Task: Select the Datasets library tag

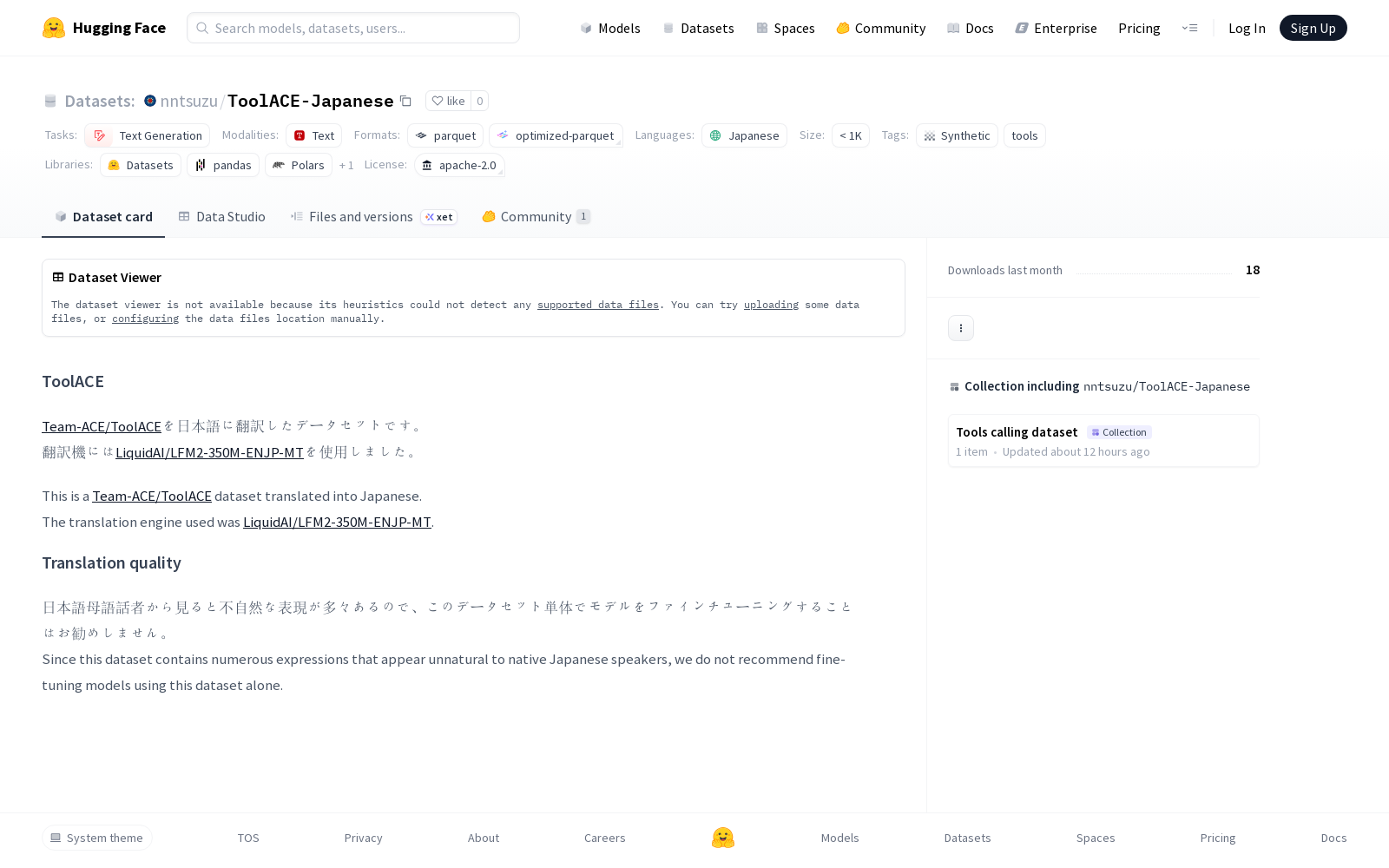Action: click(141, 165)
